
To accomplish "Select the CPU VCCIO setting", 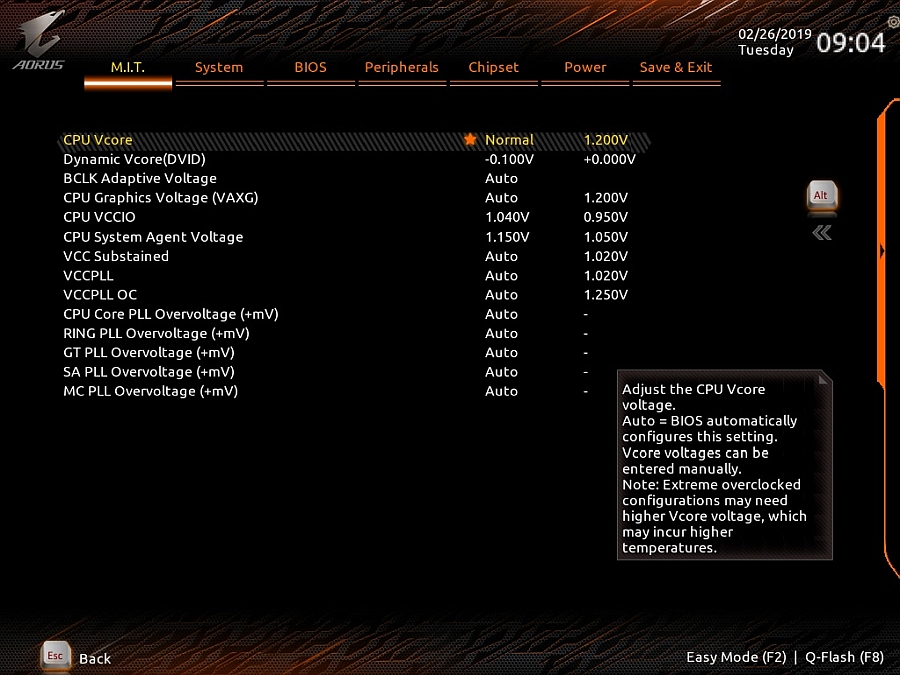I will pos(99,218).
